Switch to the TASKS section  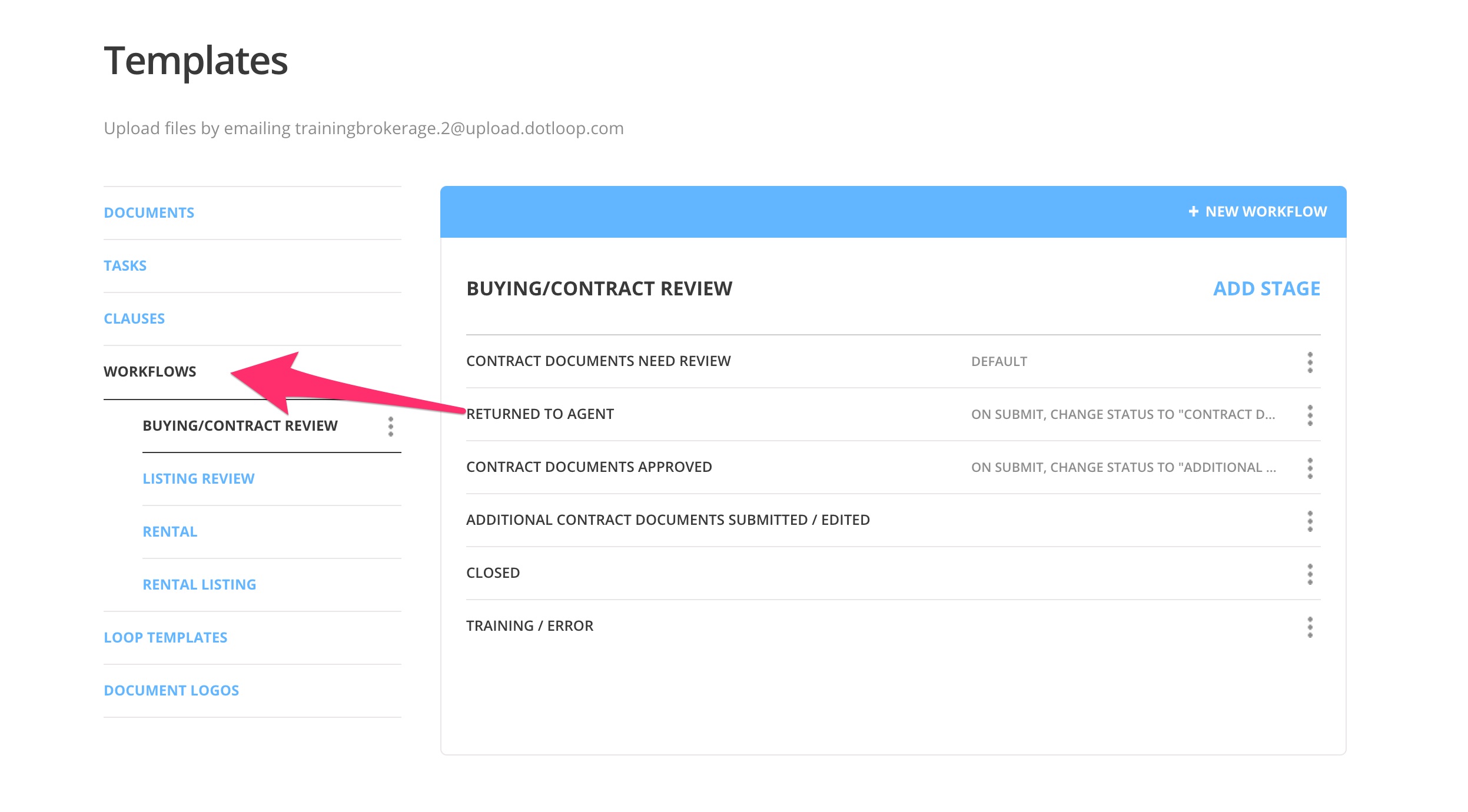click(125, 265)
